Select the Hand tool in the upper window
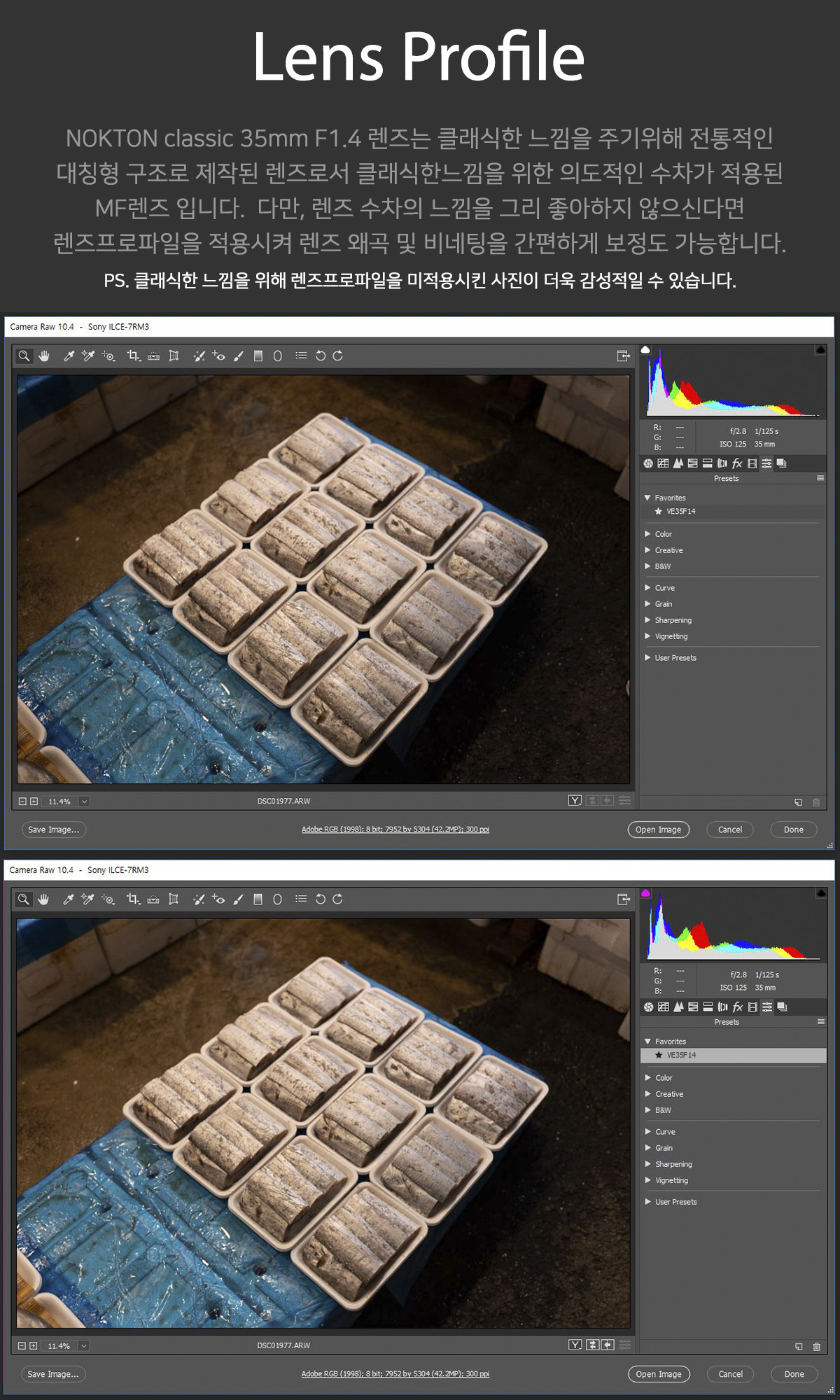The image size is (840, 1400). pyautogui.click(x=44, y=356)
